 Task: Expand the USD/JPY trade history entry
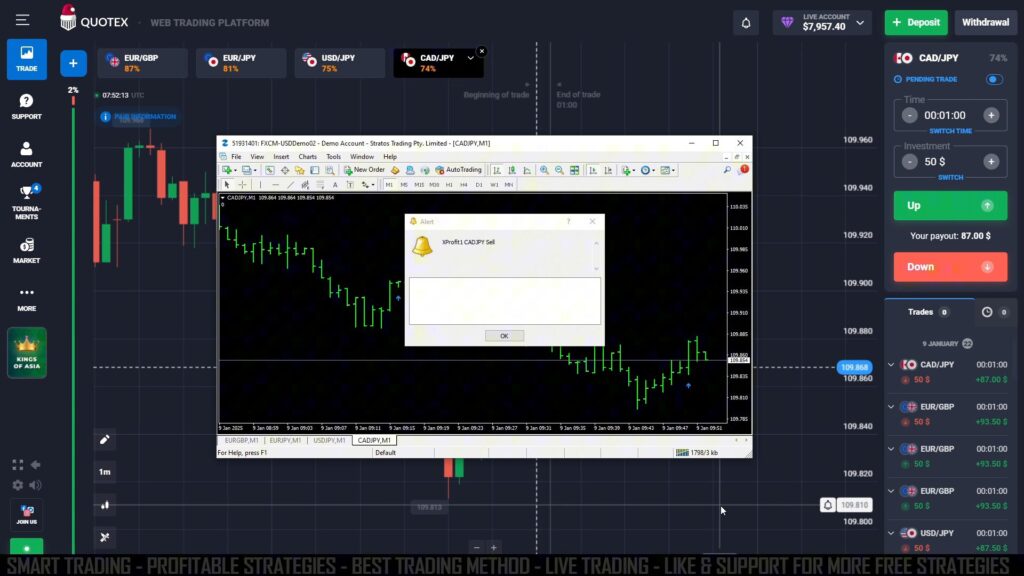click(x=891, y=533)
